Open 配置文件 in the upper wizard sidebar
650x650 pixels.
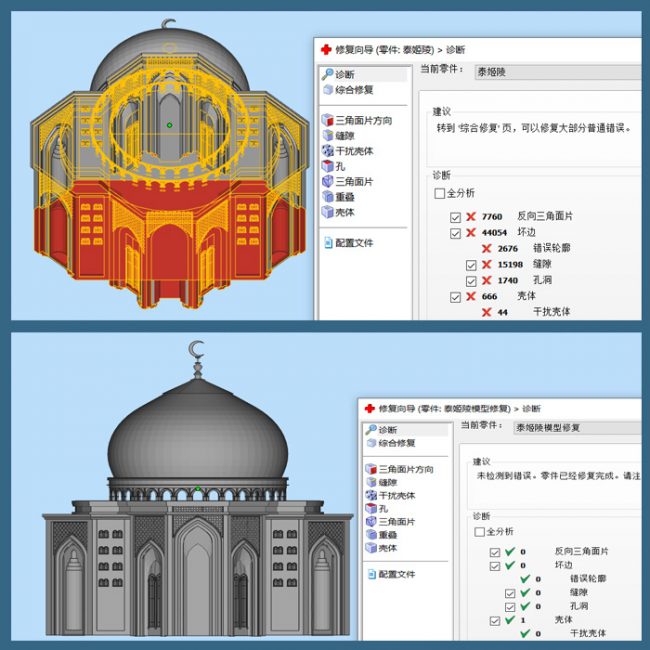(x=354, y=242)
